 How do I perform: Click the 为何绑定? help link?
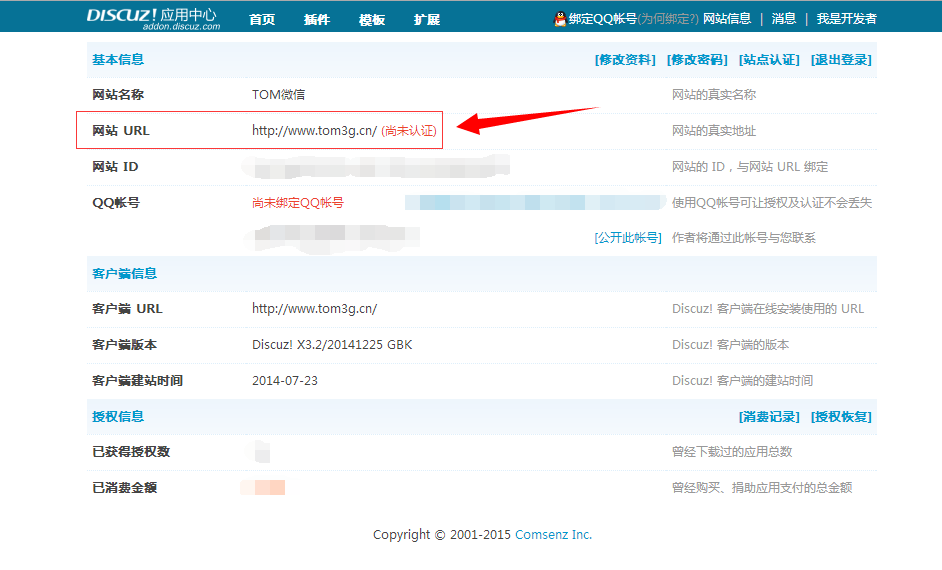(668, 19)
